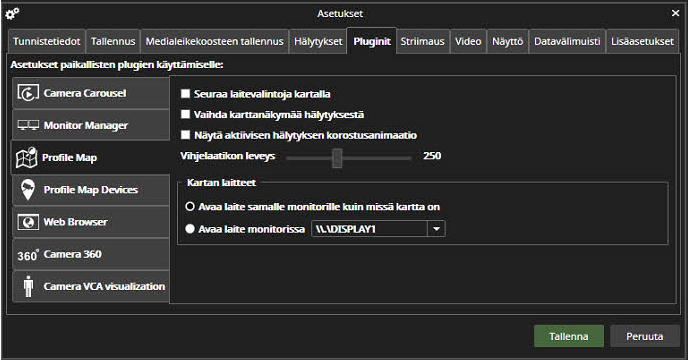Click the Vihjelaatikon leveys slider handle
This screenshot has height=361, width=689.
click(x=337, y=158)
